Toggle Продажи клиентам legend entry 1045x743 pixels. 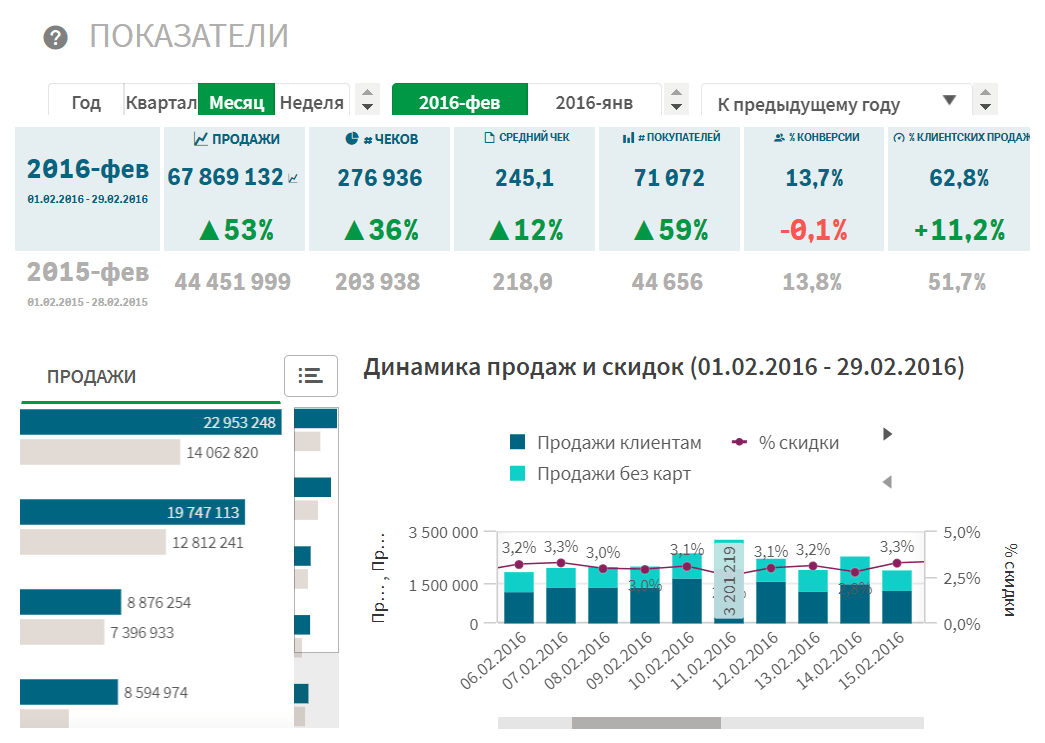pos(605,443)
